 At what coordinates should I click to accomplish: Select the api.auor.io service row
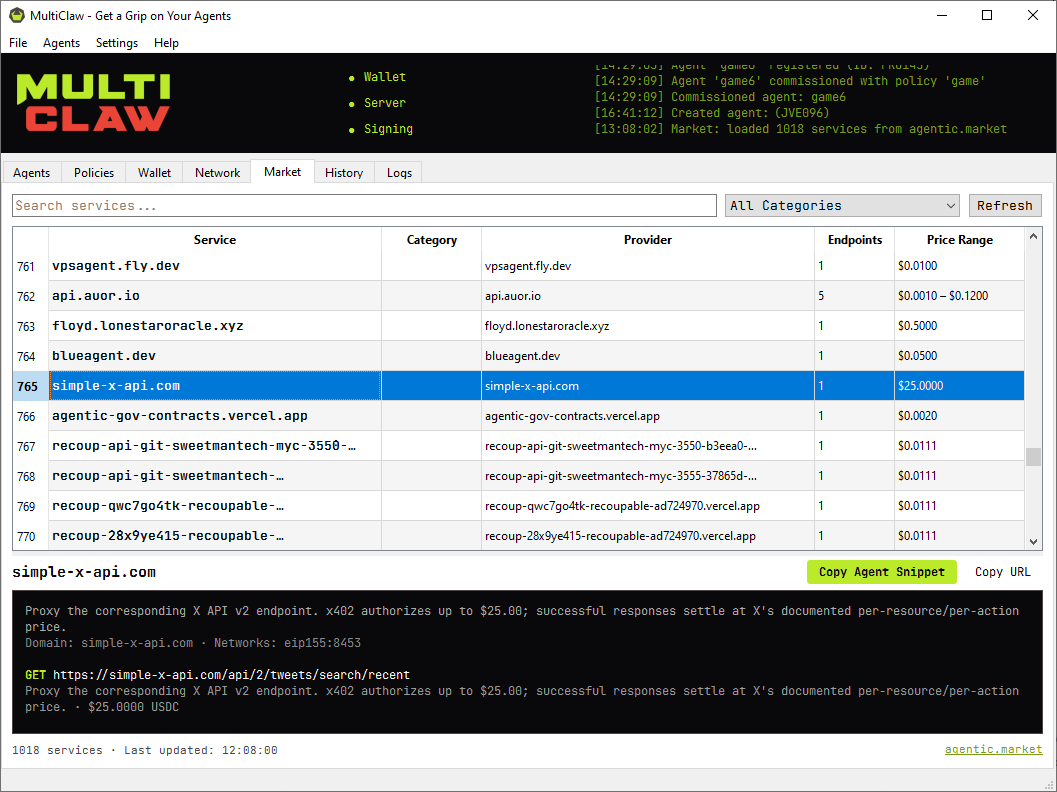(518, 296)
